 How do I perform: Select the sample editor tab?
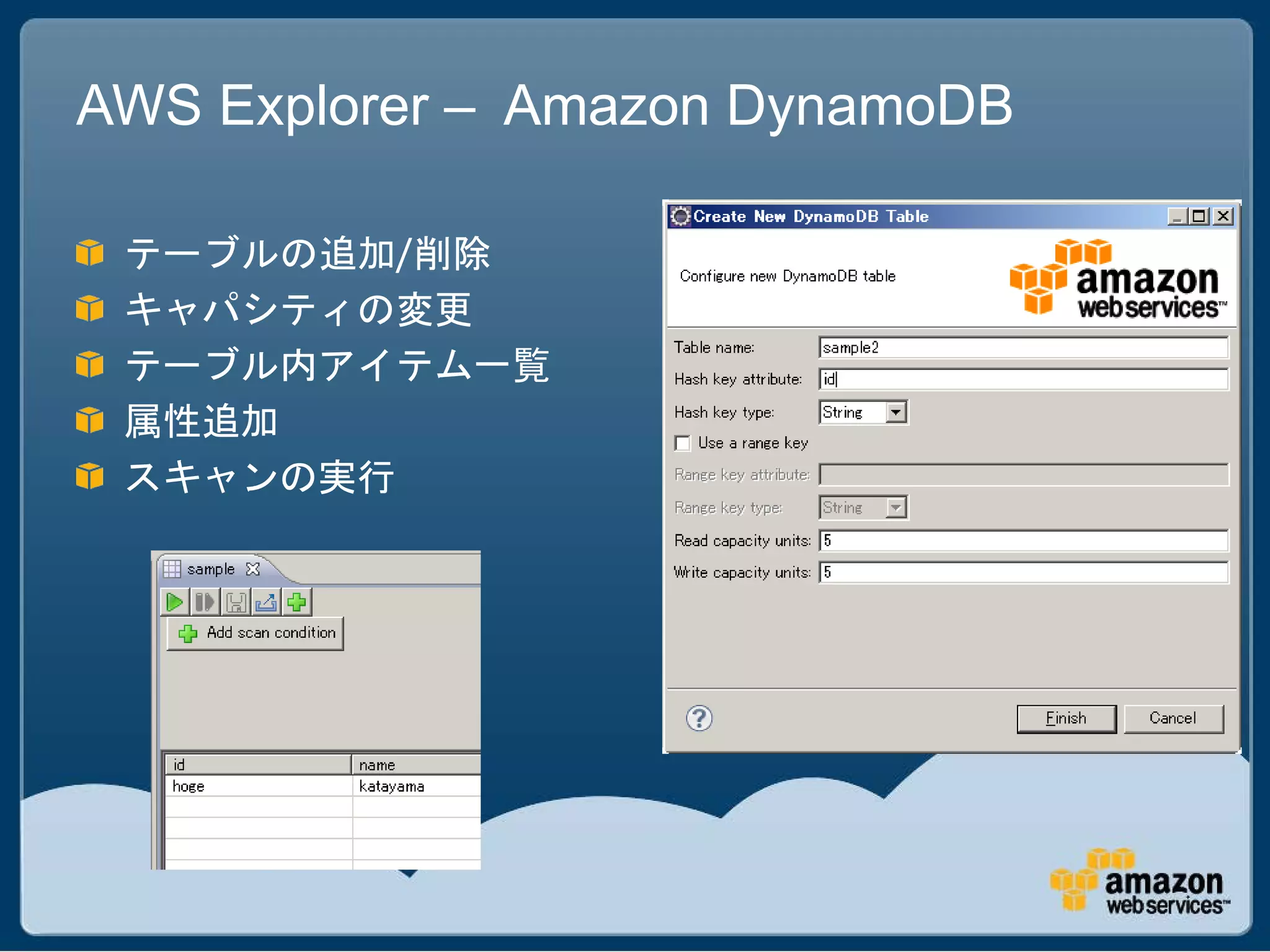pos(211,569)
